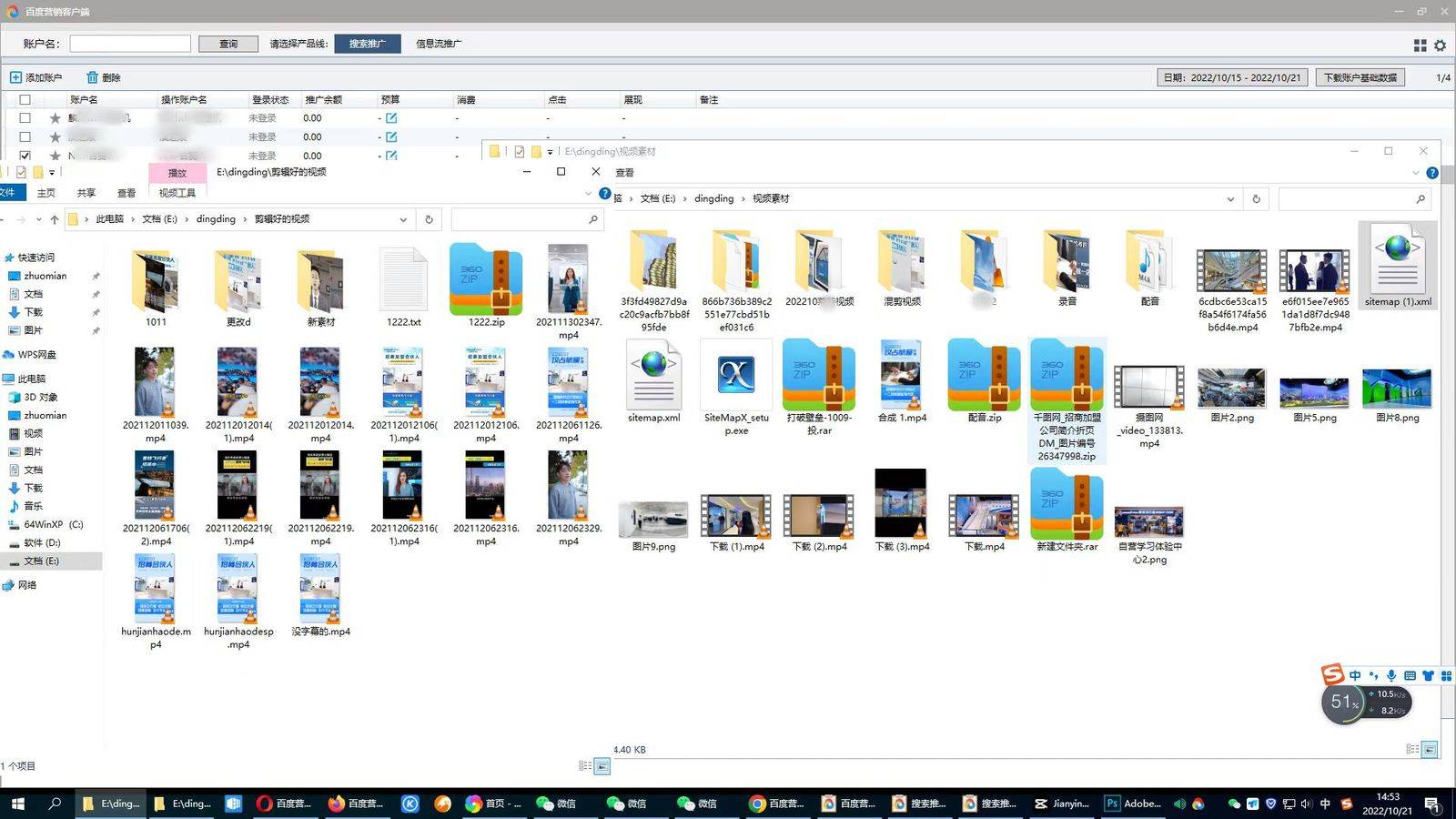The image size is (1456, 819).
Task: Check the first account row checkbox
Action: point(25,118)
